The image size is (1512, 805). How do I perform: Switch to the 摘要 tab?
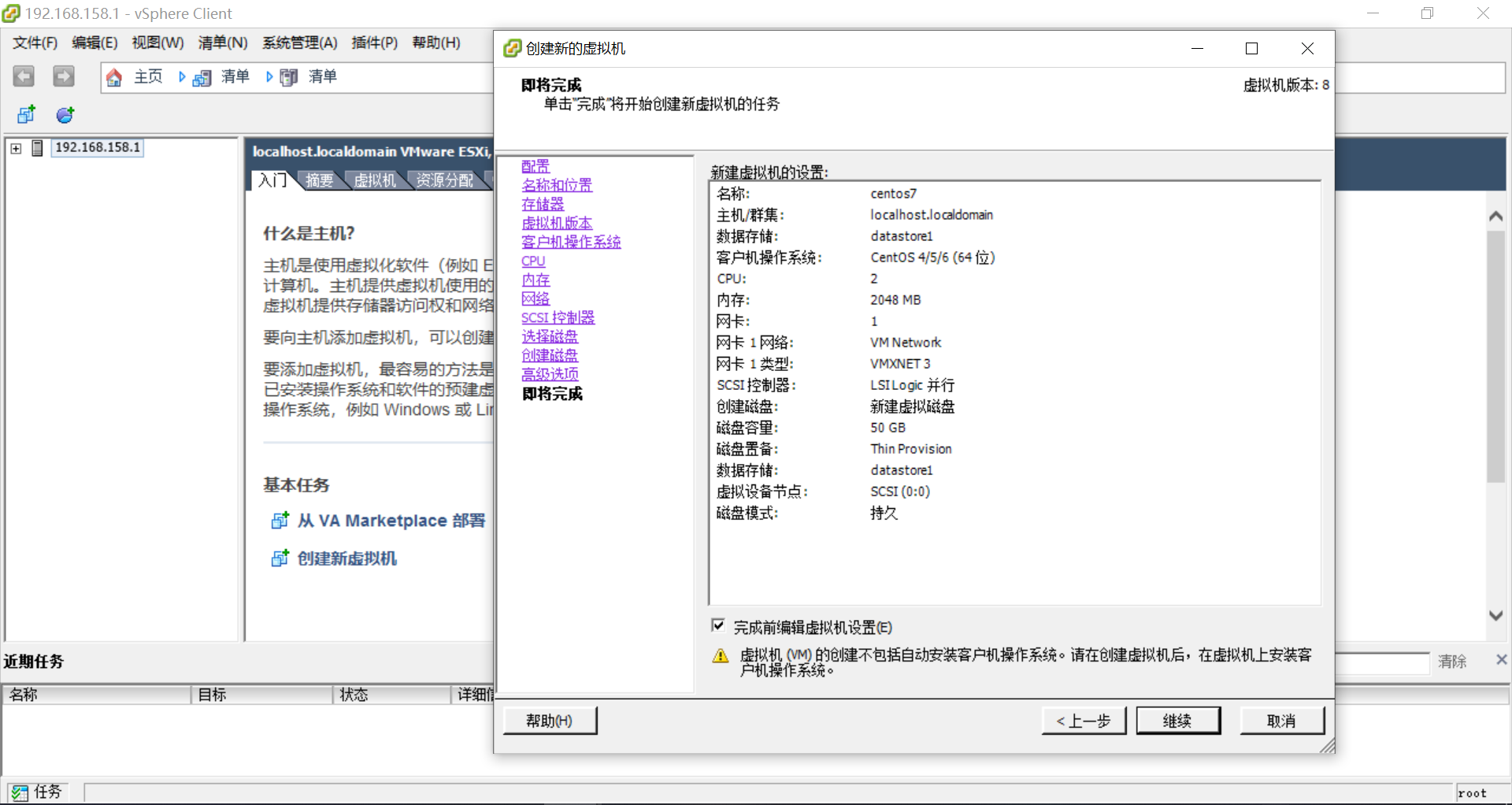[319, 180]
